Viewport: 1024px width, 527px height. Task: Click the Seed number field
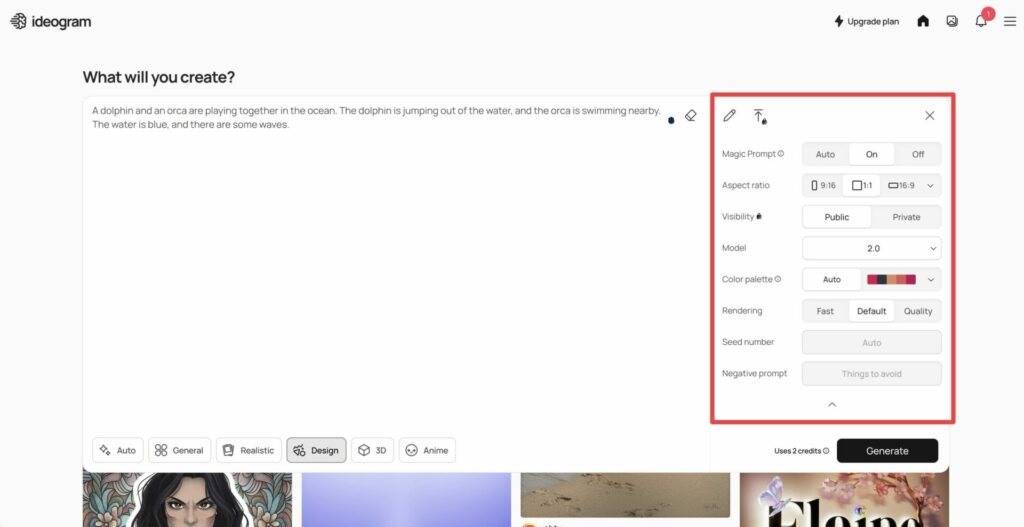tap(872, 342)
